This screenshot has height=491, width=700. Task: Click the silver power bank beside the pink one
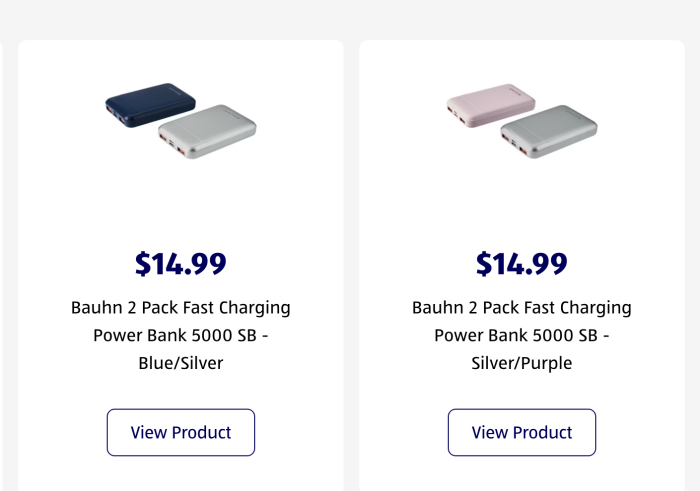tap(549, 132)
